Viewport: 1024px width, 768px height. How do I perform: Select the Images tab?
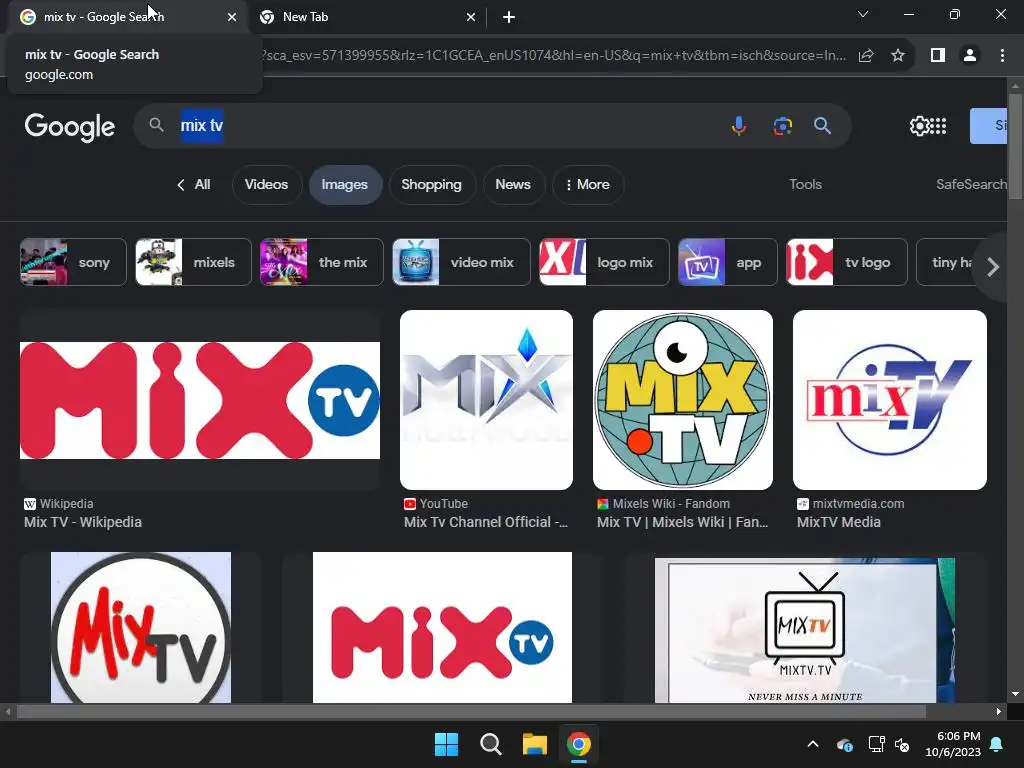(345, 185)
